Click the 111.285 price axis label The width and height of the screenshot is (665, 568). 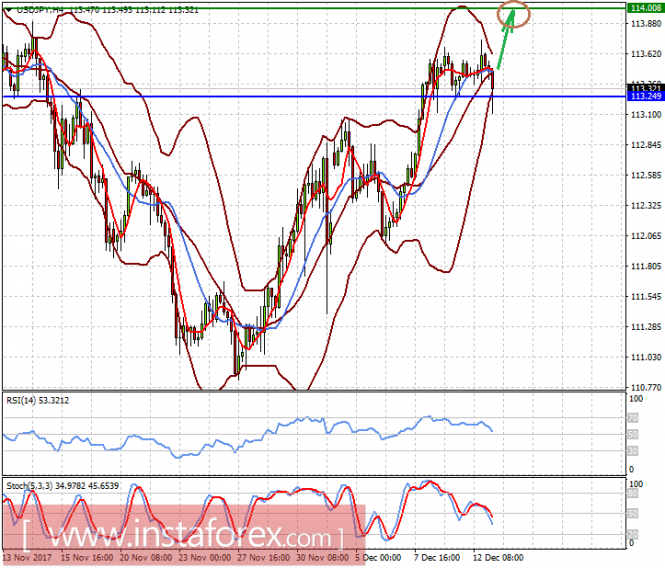(646, 327)
